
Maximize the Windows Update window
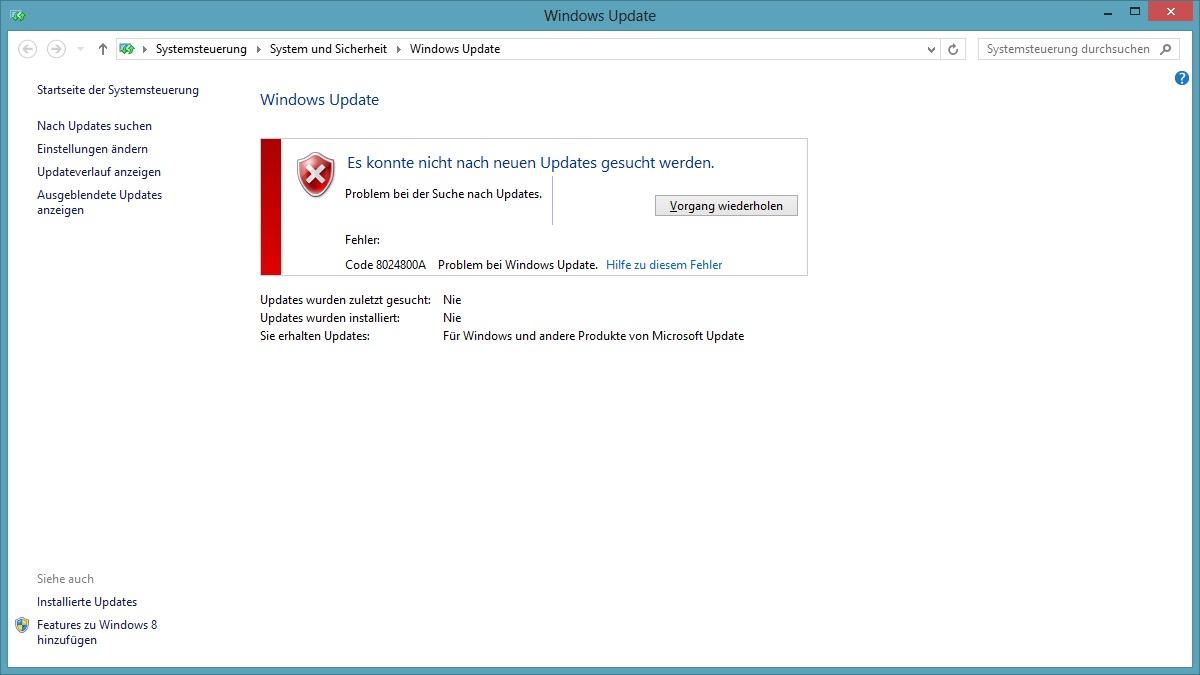(1133, 11)
